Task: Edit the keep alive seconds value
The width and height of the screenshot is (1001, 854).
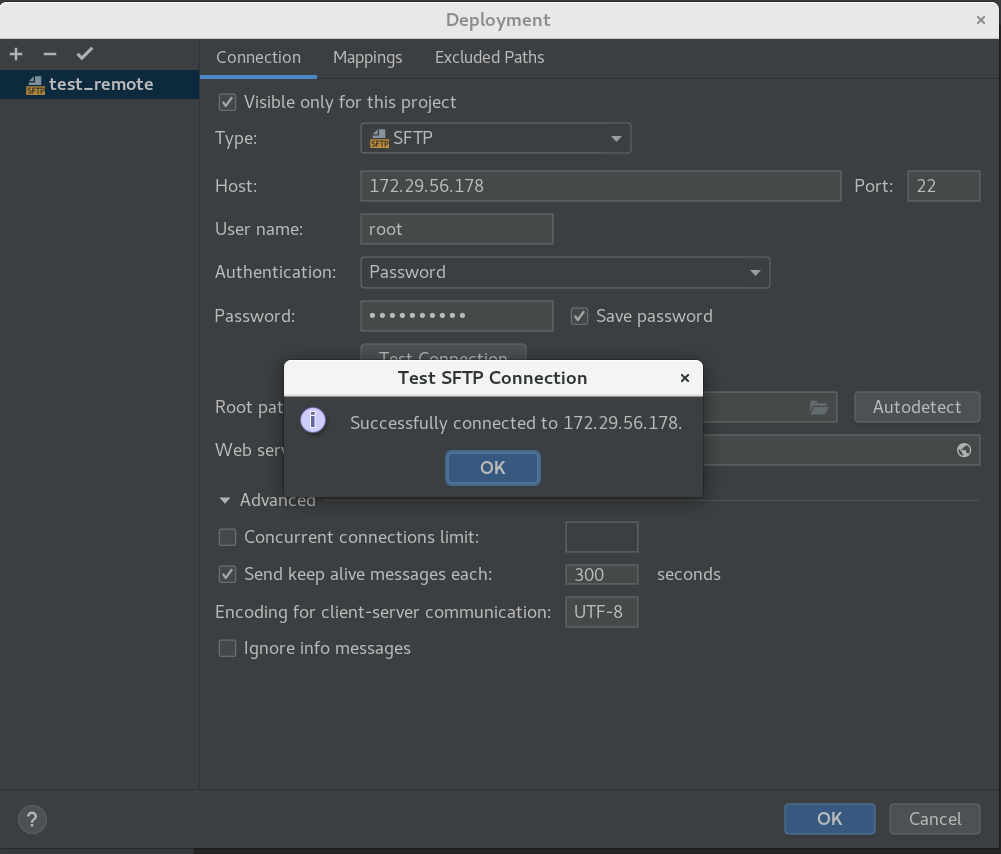Action: 601,574
